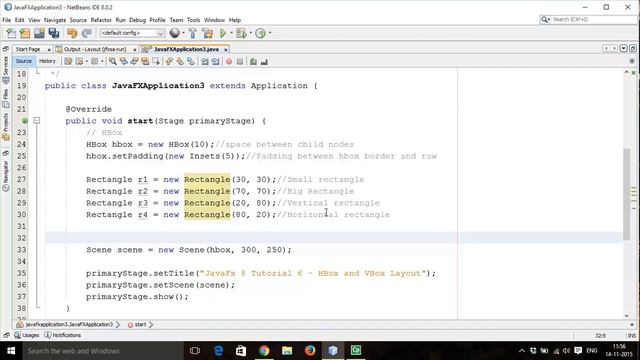Click the editor scroll down arrow
640x360 pixels.
[627, 316]
